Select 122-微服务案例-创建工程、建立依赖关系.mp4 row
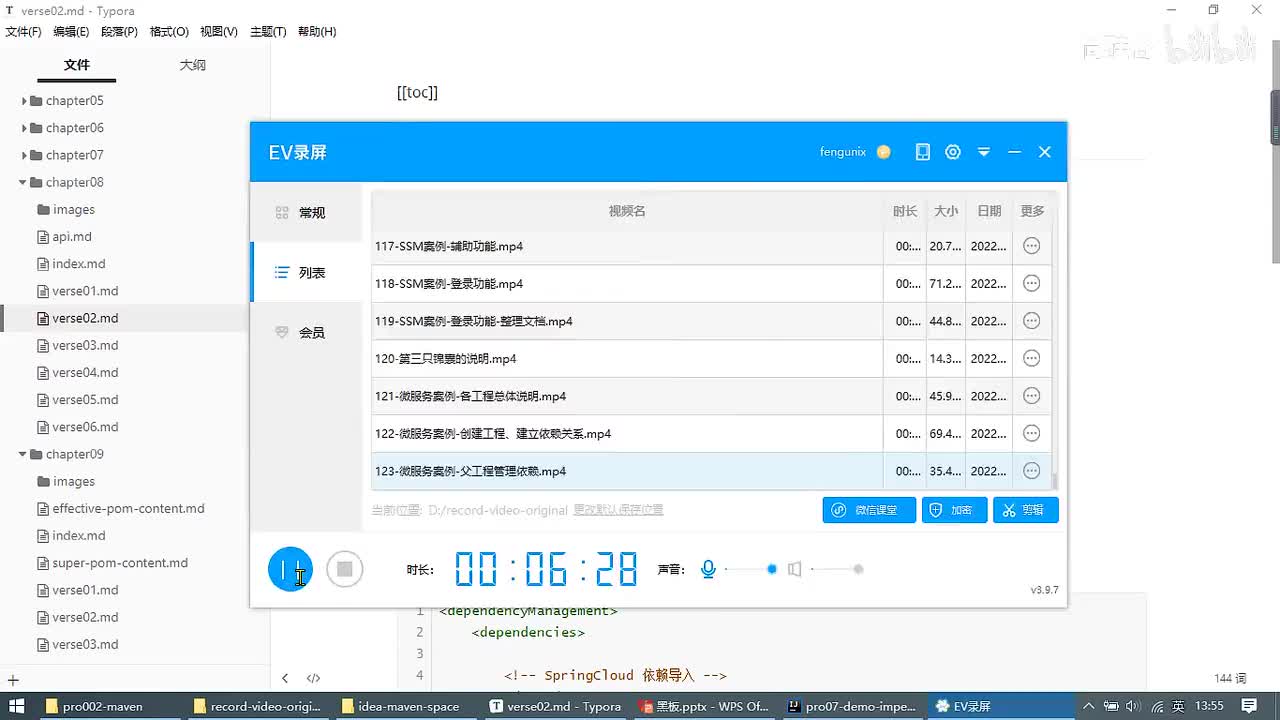 711,433
